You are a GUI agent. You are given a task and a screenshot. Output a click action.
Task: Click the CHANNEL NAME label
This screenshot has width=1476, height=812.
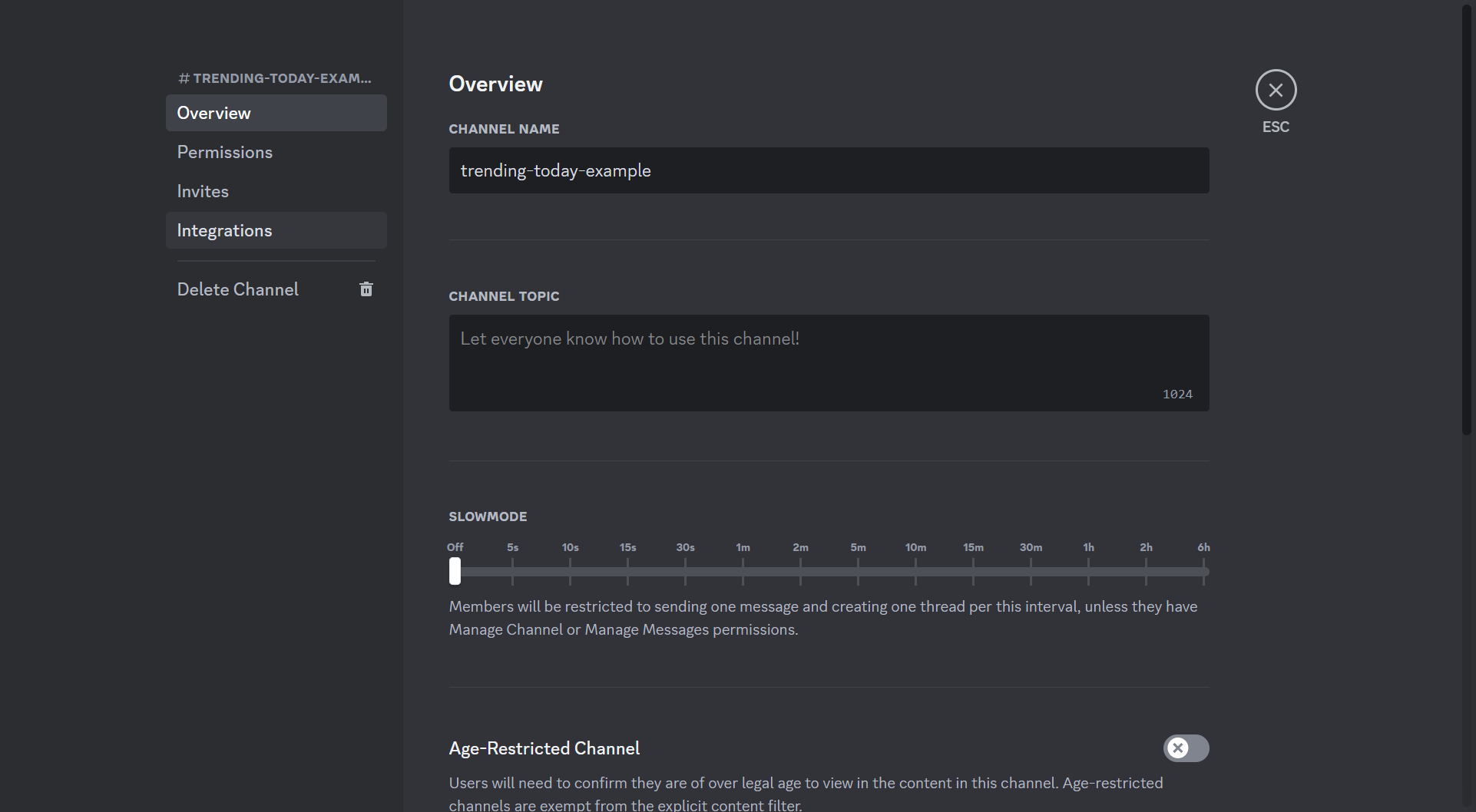coord(504,129)
